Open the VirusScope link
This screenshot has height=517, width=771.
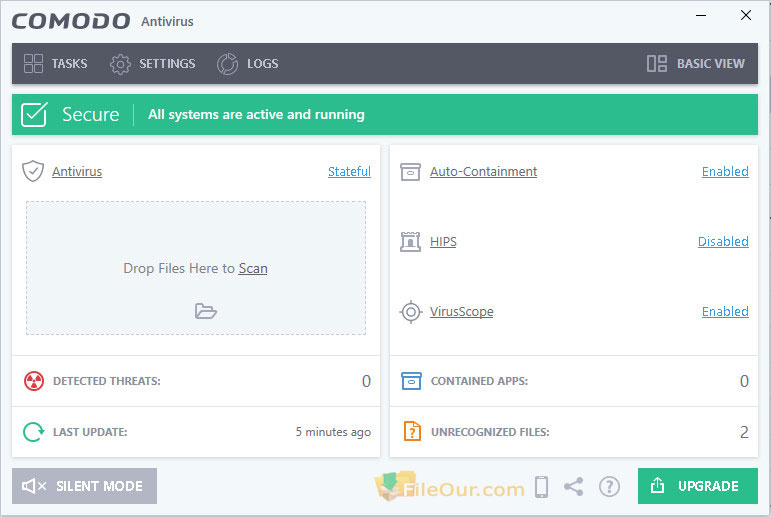tap(462, 312)
